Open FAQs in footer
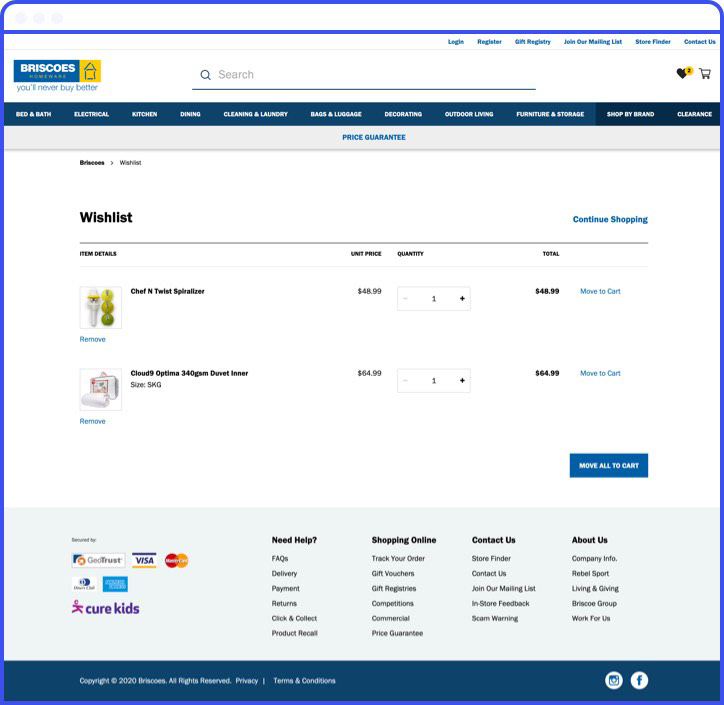Image resolution: width=724 pixels, height=705 pixels. pos(280,558)
